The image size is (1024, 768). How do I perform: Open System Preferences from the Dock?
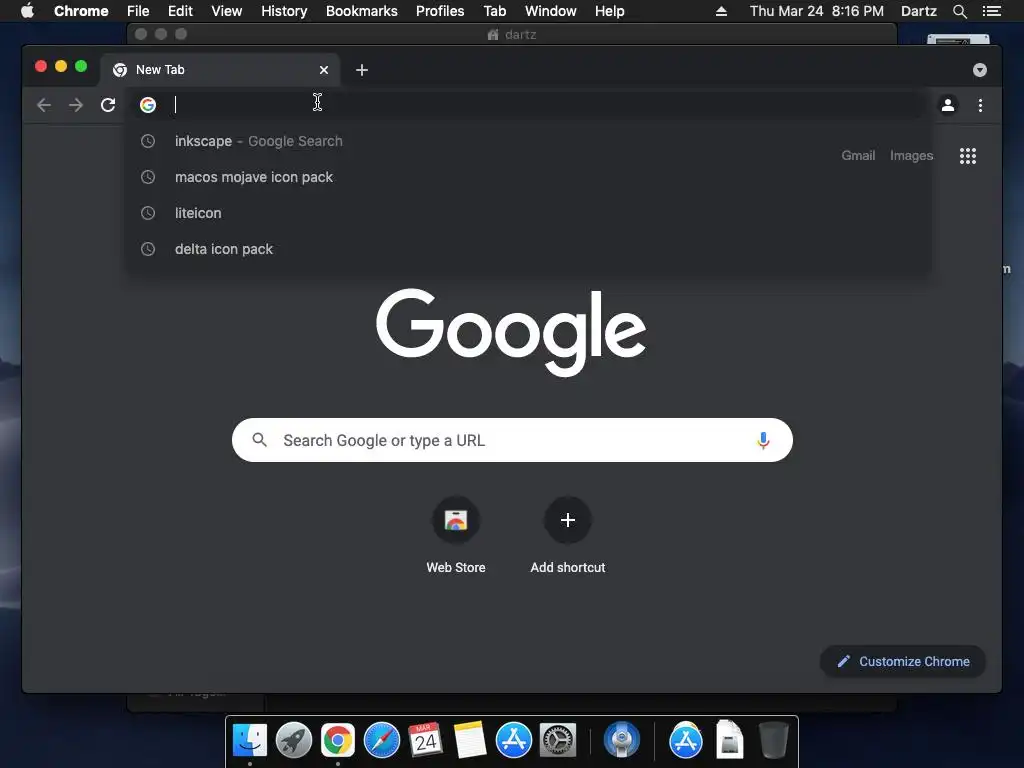click(558, 741)
